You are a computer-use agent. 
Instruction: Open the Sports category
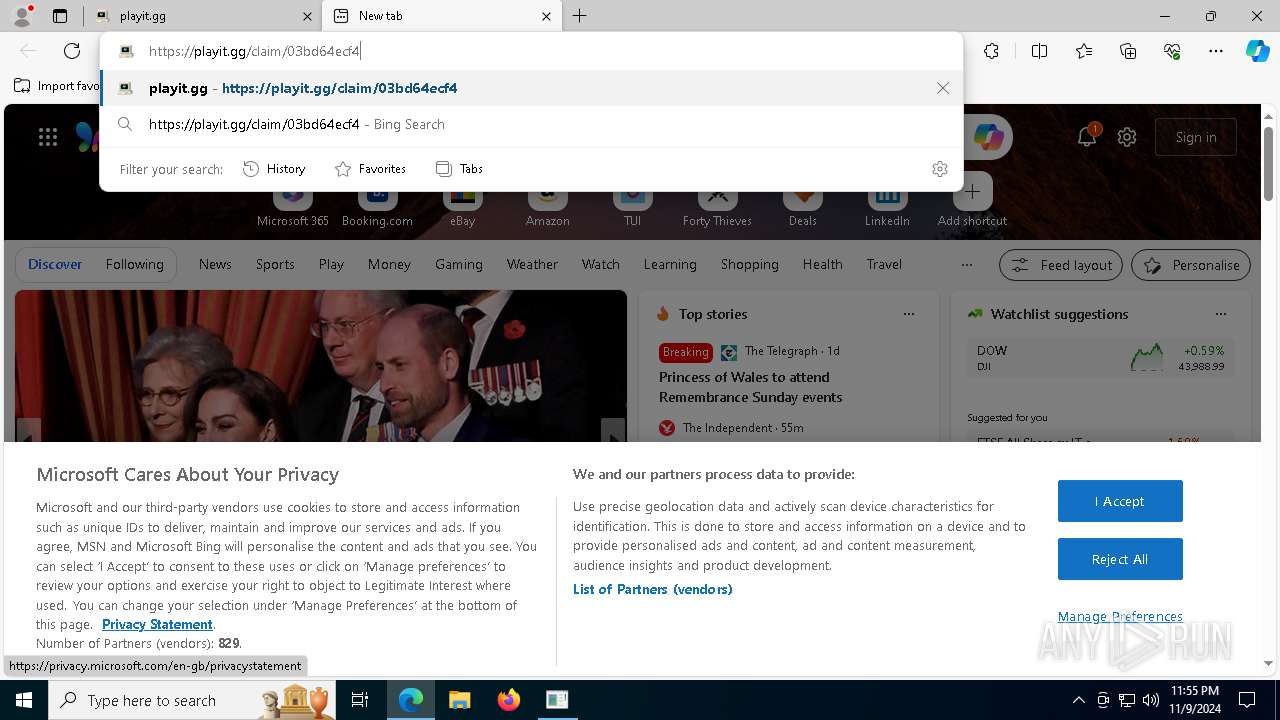[x=275, y=264]
